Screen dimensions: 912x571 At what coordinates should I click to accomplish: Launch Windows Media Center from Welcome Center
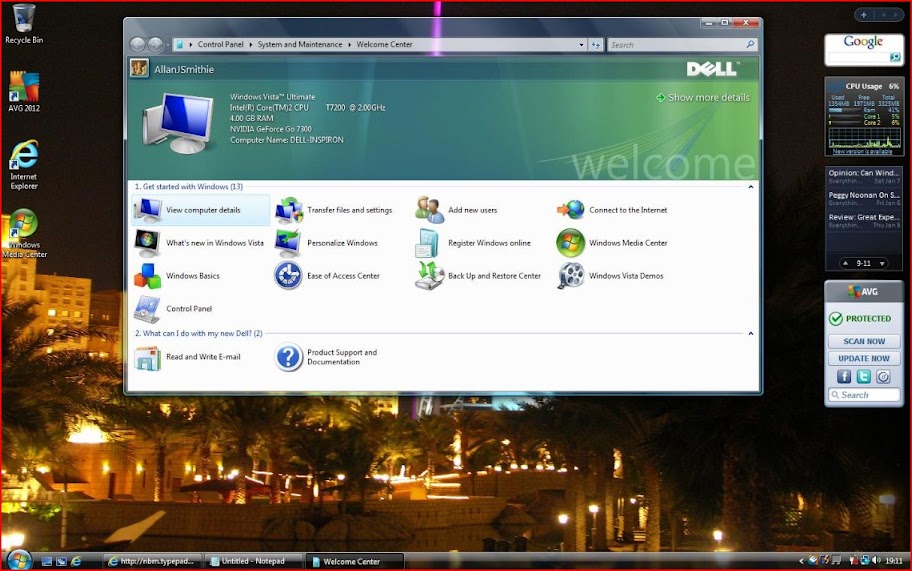[612, 243]
